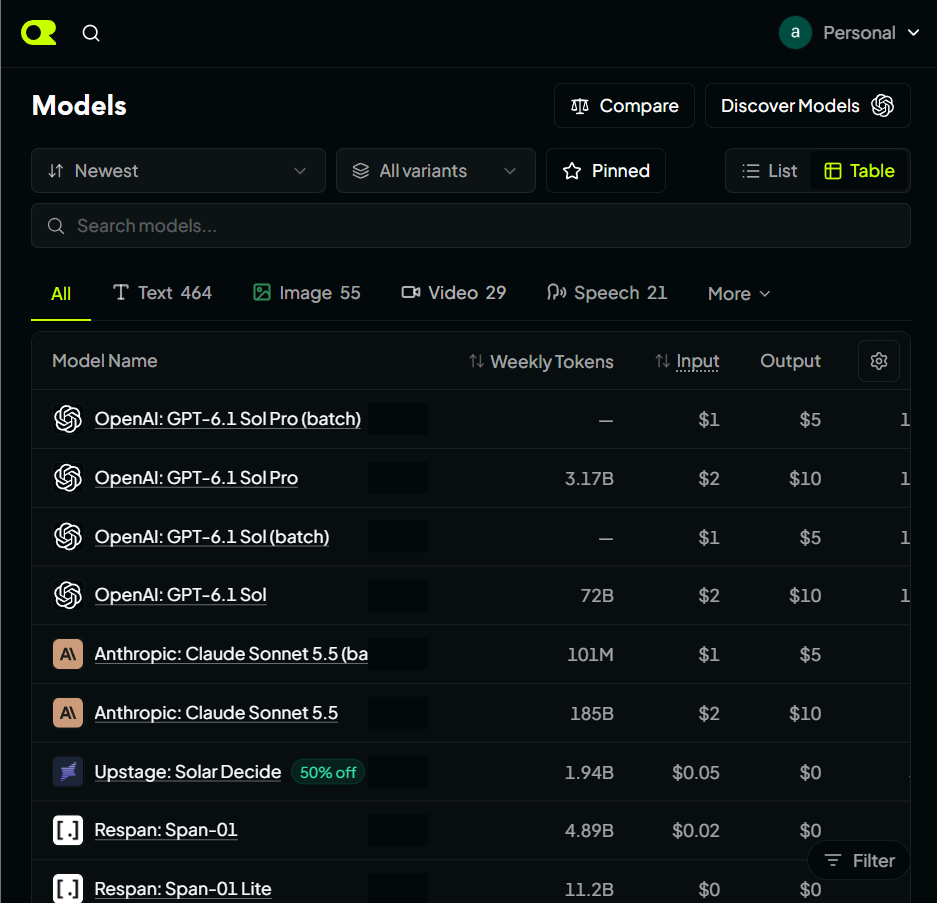Click the 50% off badge
The image size is (937, 903).
[328, 772]
